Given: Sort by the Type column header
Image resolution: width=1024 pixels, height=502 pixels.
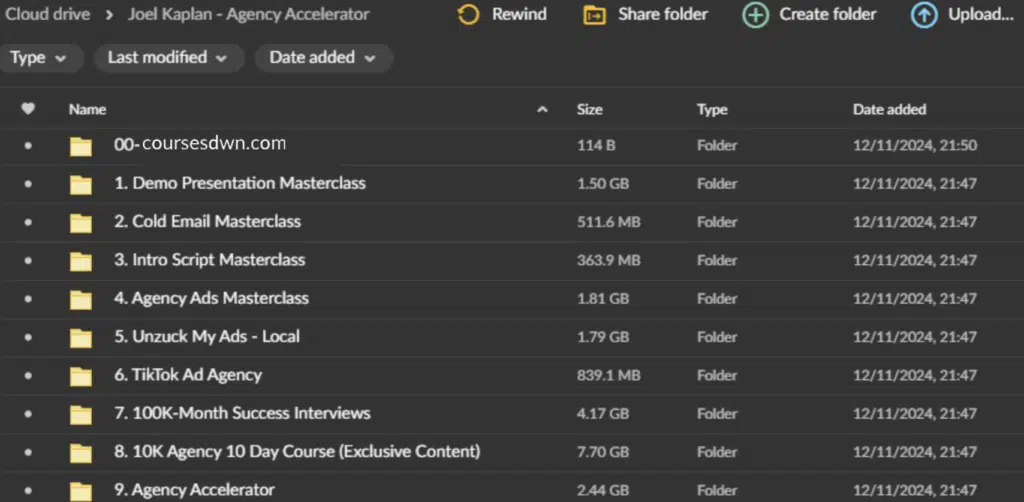Looking at the screenshot, I should coord(712,110).
